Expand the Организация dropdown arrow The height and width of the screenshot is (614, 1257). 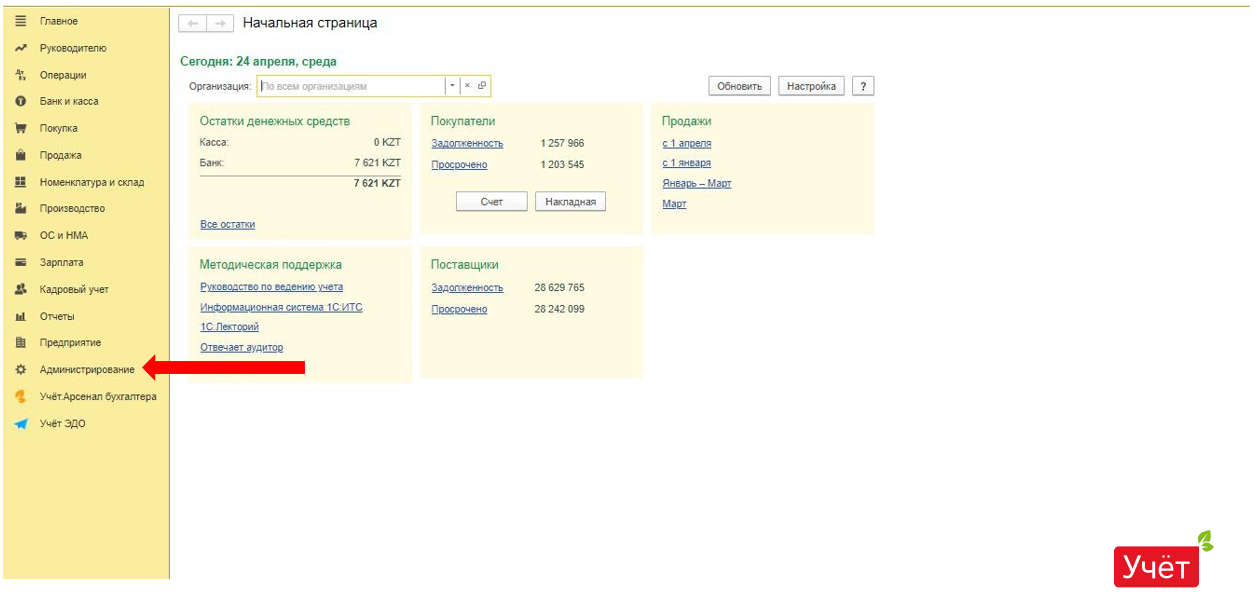(x=452, y=86)
